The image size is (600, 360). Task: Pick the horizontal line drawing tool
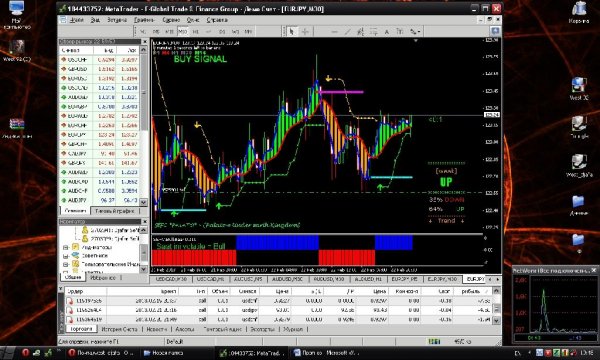click(x=334, y=32)
